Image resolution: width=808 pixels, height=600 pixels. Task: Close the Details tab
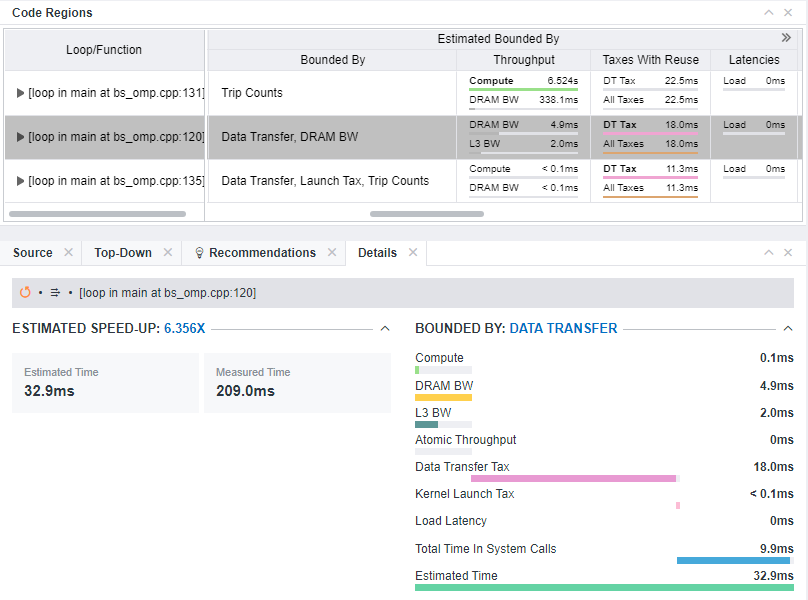412,253
